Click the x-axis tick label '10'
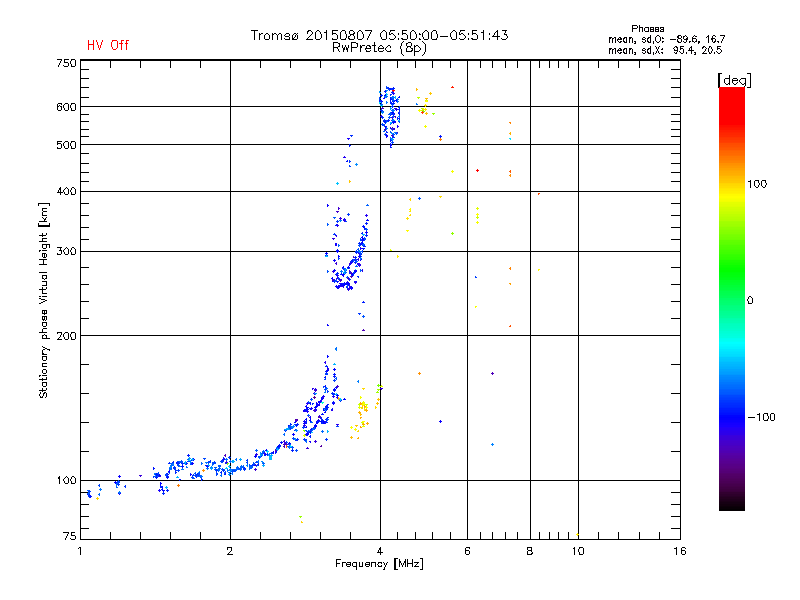The width and height of the screenshot is (800, 600). [578, 551]
